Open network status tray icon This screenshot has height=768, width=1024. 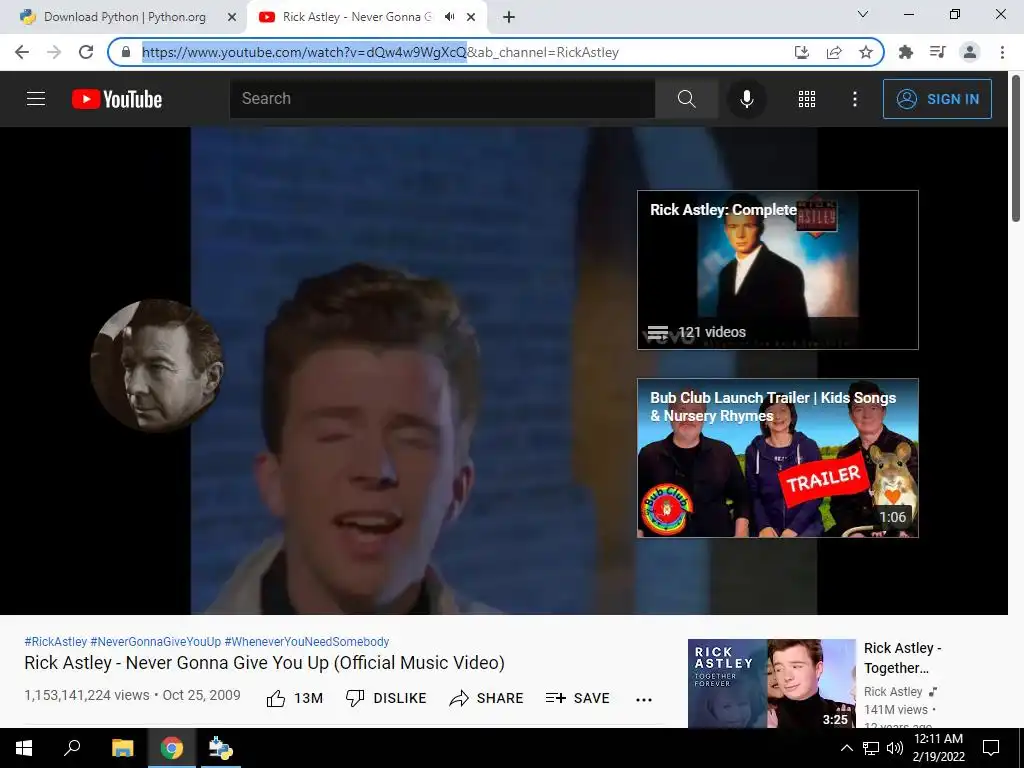click(x=871, y=748)
